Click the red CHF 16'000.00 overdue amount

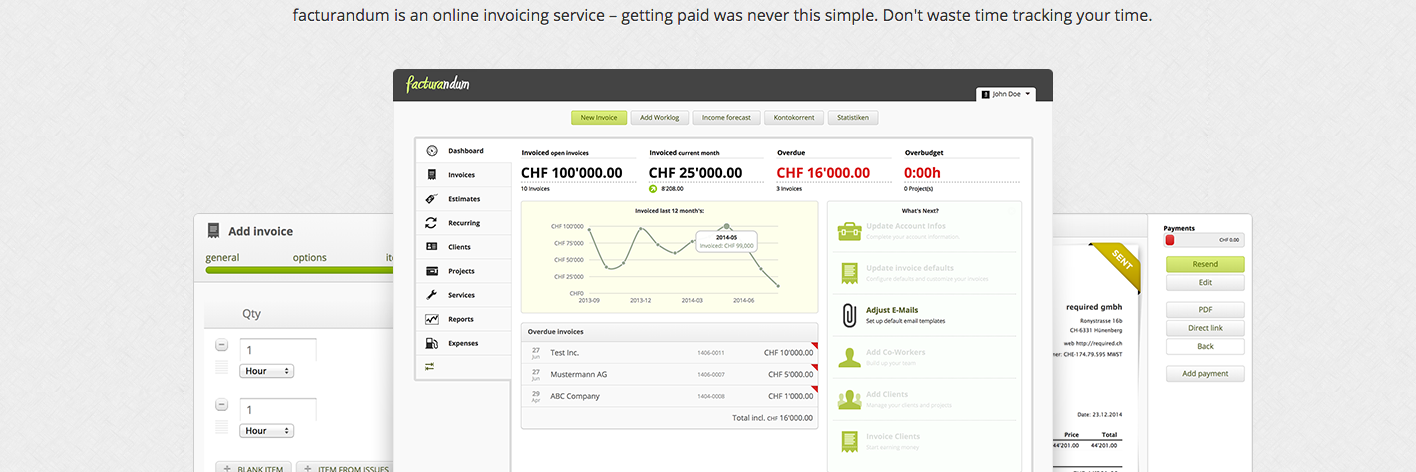click(x=823, y=173)
